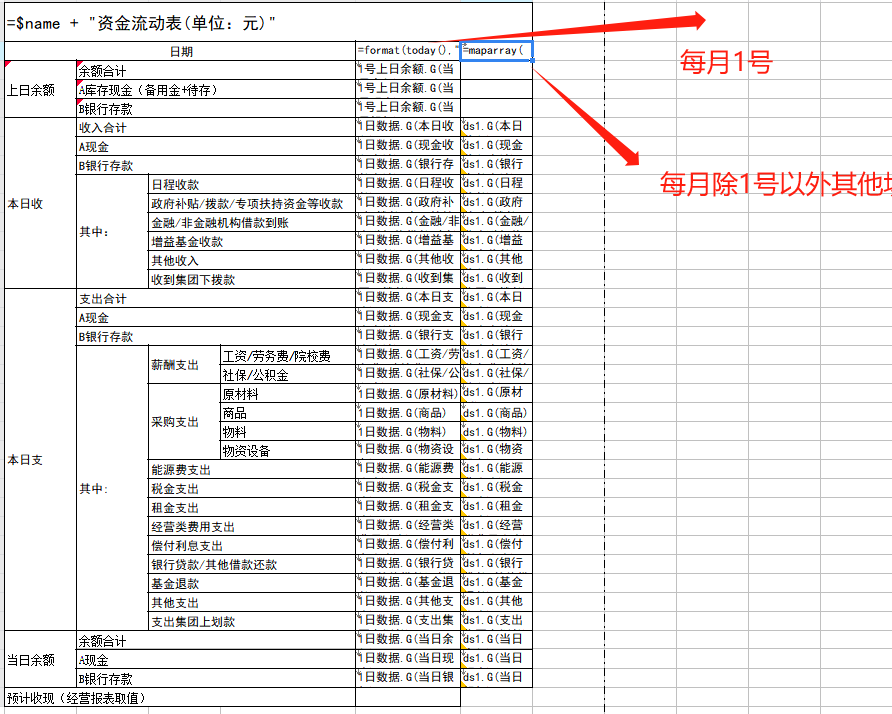892x714 pixels.
Task: Select the 薪酬支出 cell
Action: click(x=184, y=365)
